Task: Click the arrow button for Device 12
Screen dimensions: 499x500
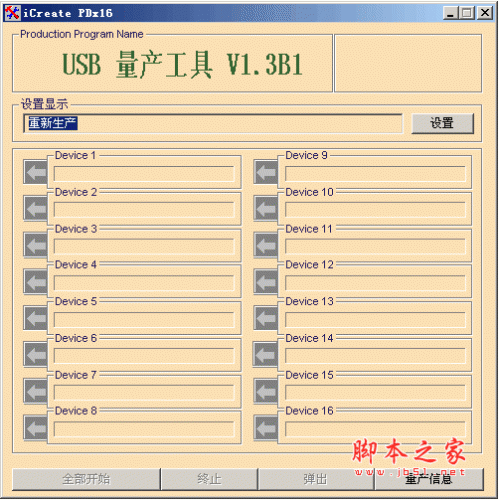Action: (266, 282)
